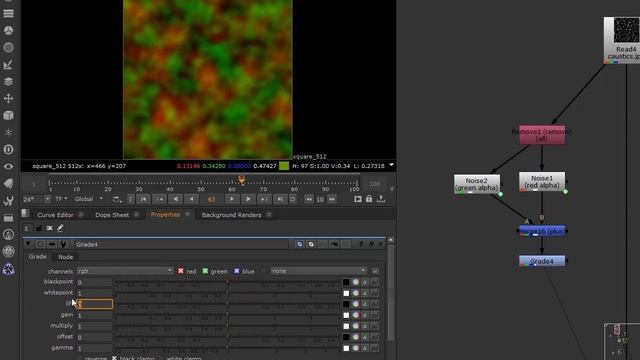Skip forward by 10 frames

332,199
